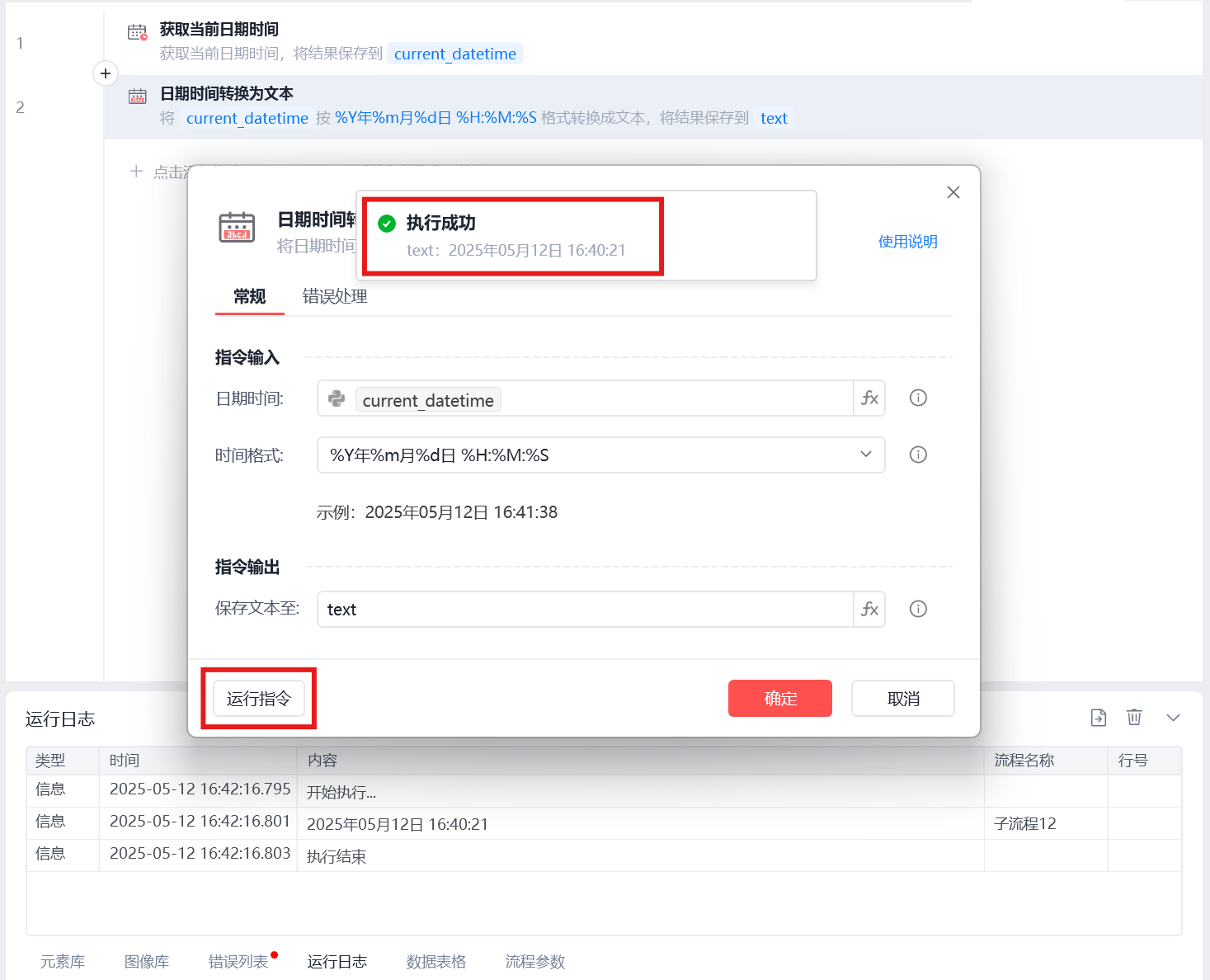Click the fx button beside 日期时间 field
This screenshot has width=1210, height=980.
[869, 398]
